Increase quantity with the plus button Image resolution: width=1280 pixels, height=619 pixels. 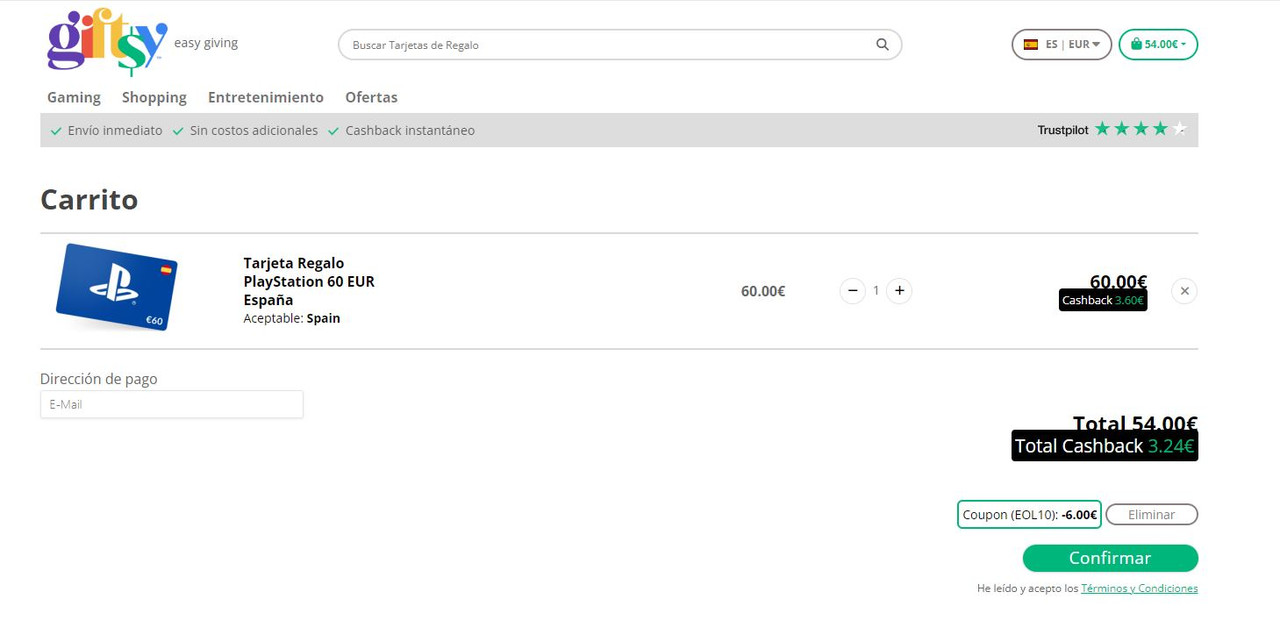click(x=899, y=291)
